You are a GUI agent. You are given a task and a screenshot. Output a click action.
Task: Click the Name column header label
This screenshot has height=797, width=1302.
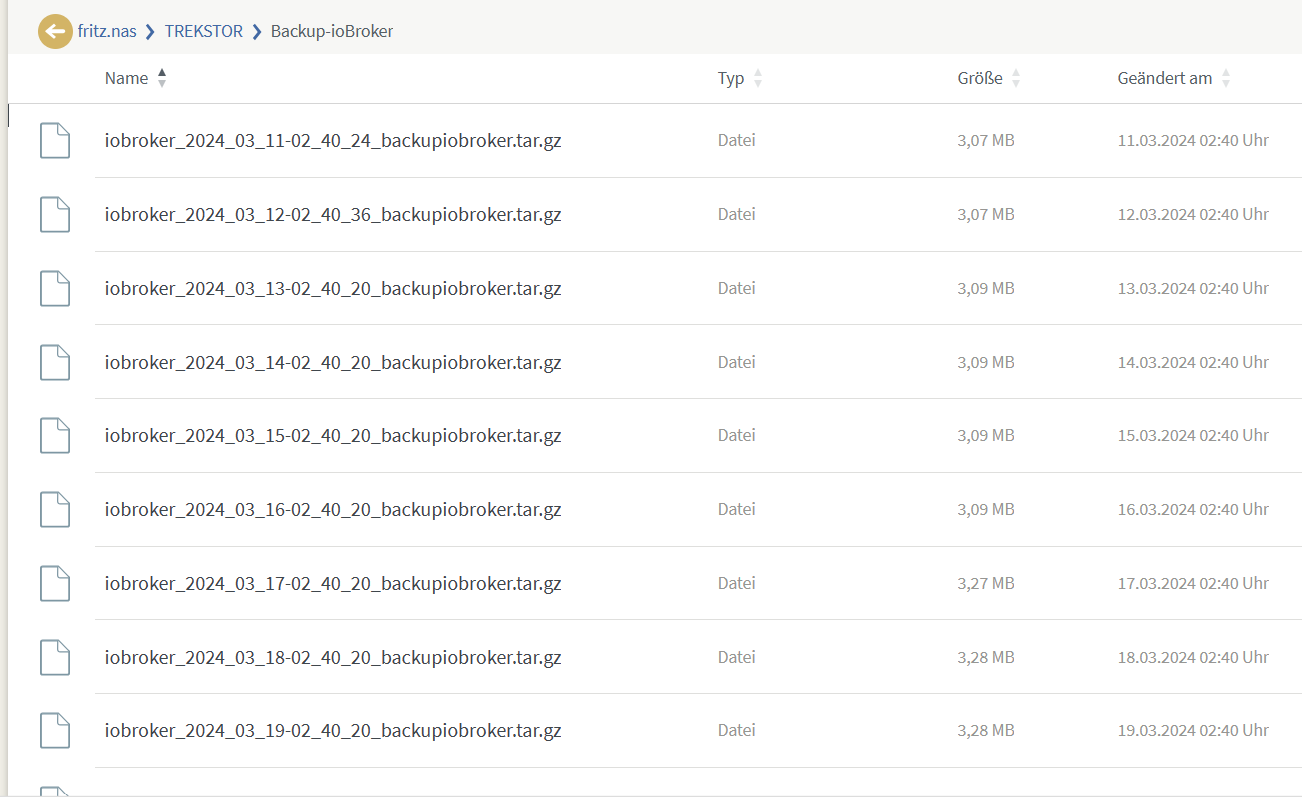126,78
